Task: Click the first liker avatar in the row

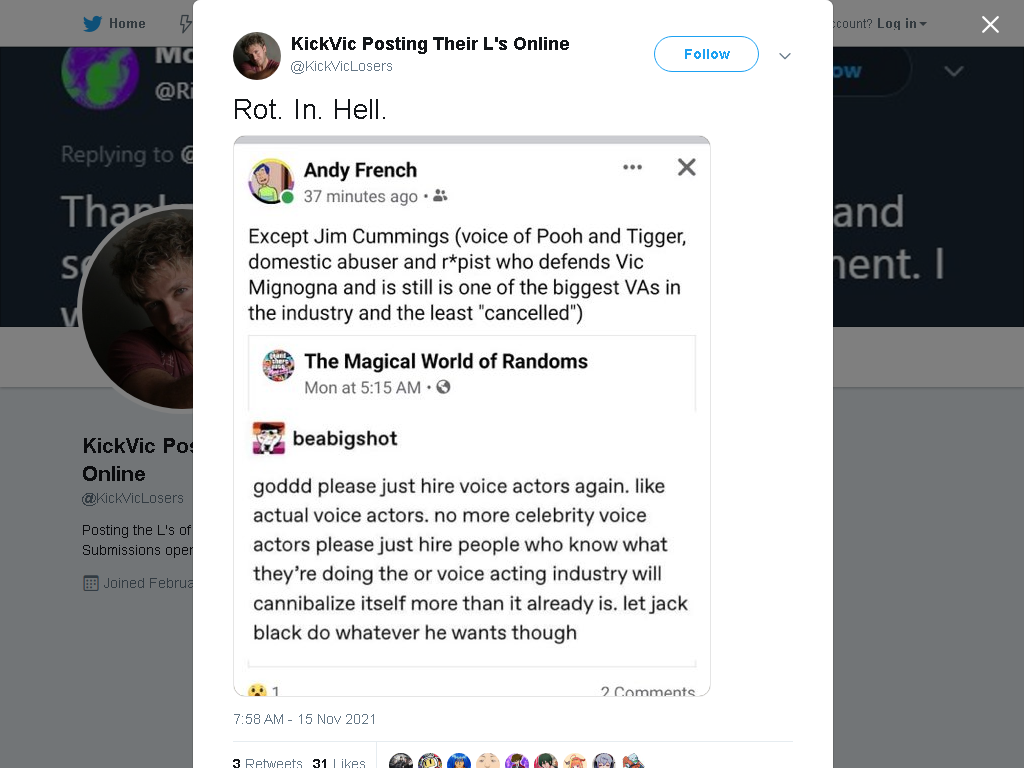Action: tap(401, 761)
